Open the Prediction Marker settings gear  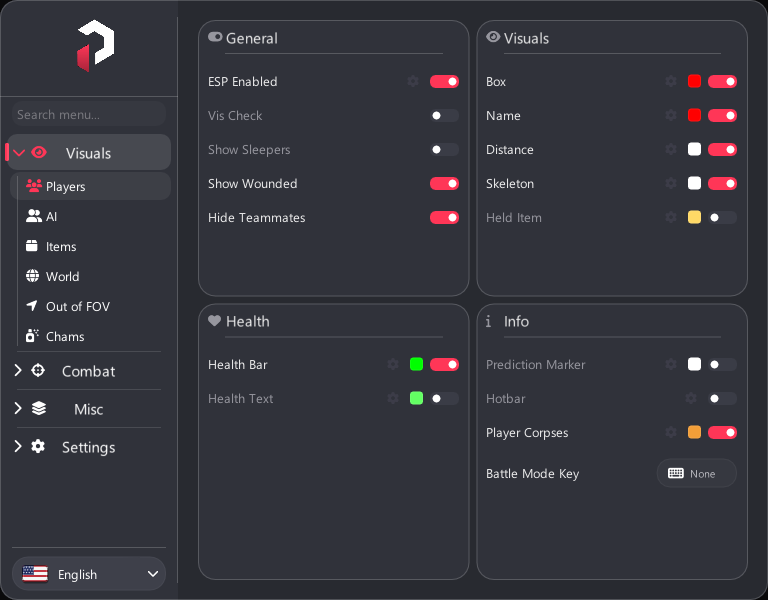point(671,364)
